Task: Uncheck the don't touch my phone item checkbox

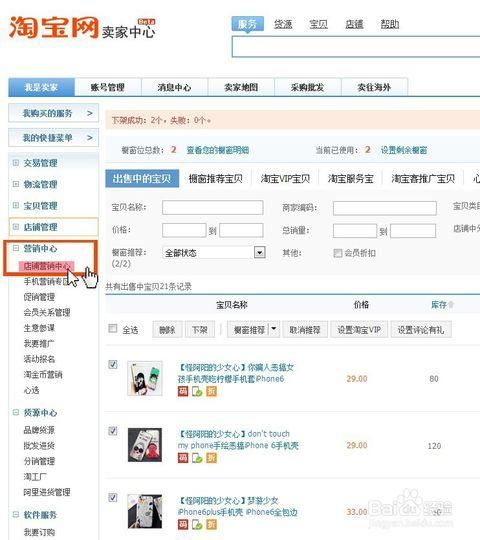Action: (113, 431)
